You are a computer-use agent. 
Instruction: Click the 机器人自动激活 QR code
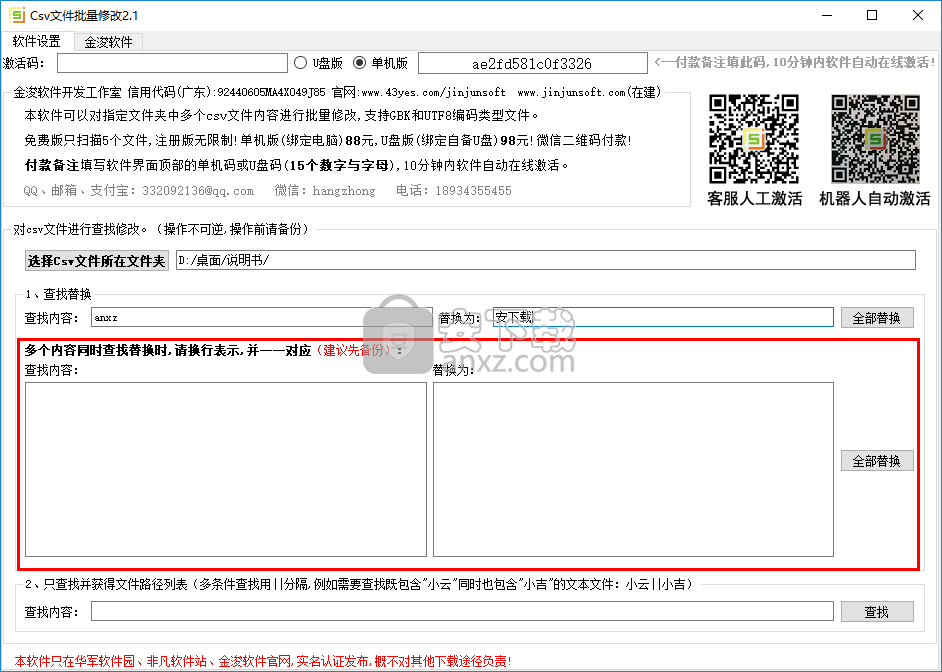[875, 139]
